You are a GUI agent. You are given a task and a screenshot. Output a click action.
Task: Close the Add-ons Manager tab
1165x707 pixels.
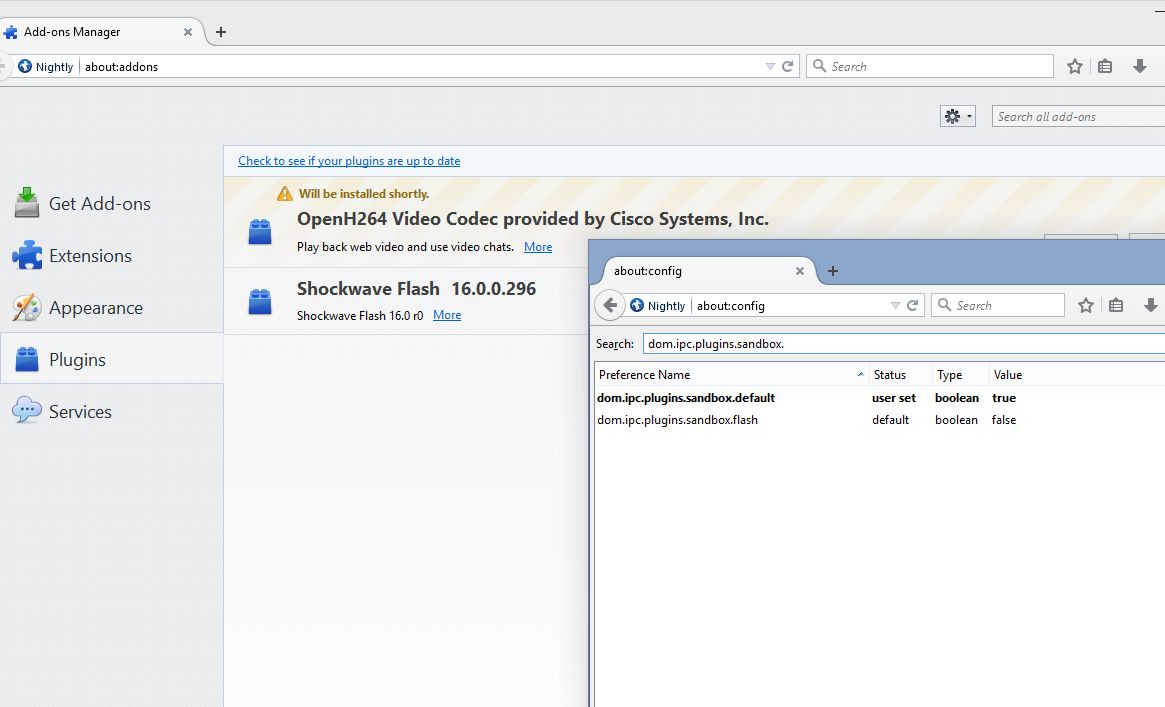point(187,32)
